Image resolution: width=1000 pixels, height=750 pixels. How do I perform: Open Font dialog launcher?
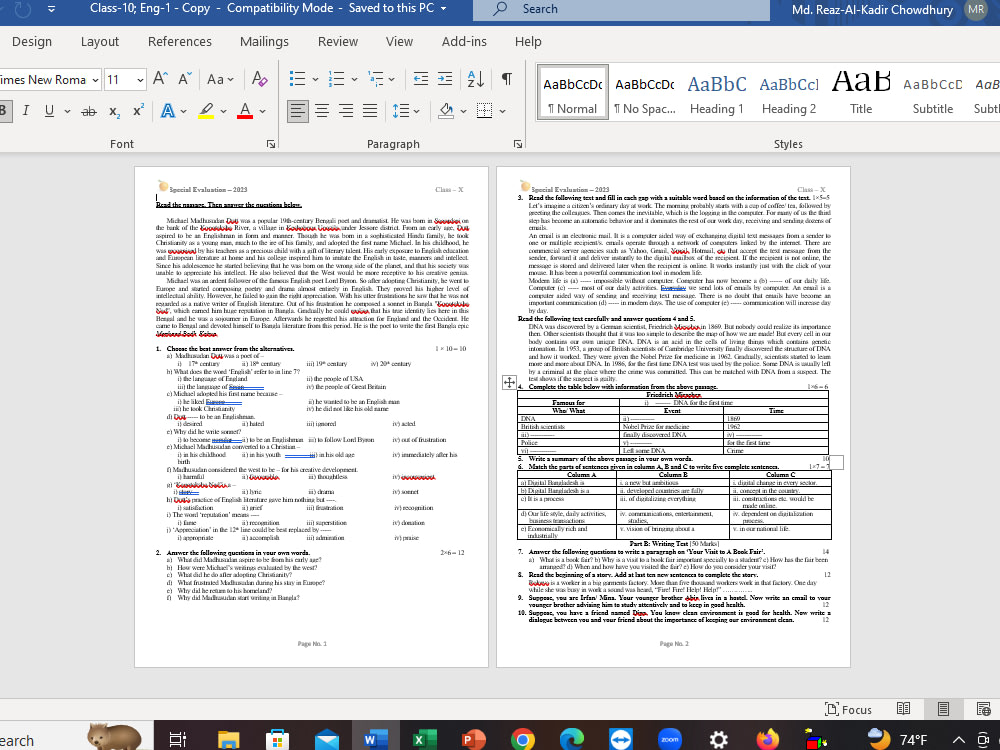pos(271,144)
